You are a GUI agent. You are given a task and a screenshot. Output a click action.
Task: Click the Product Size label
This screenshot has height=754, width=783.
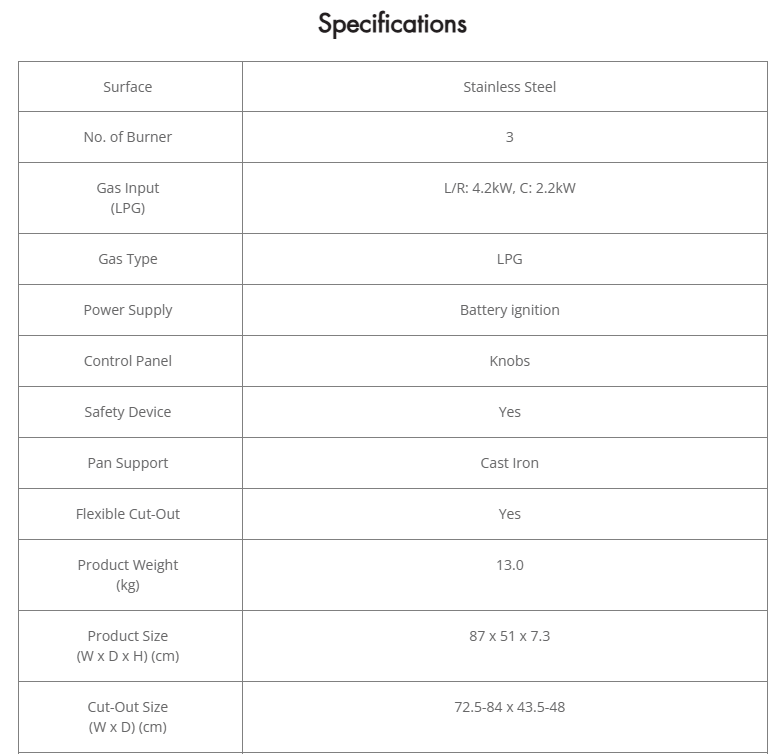click(128, 646)
